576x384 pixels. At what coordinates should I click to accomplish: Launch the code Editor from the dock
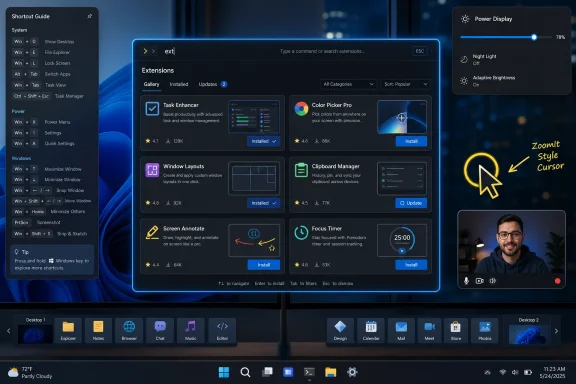222,330
